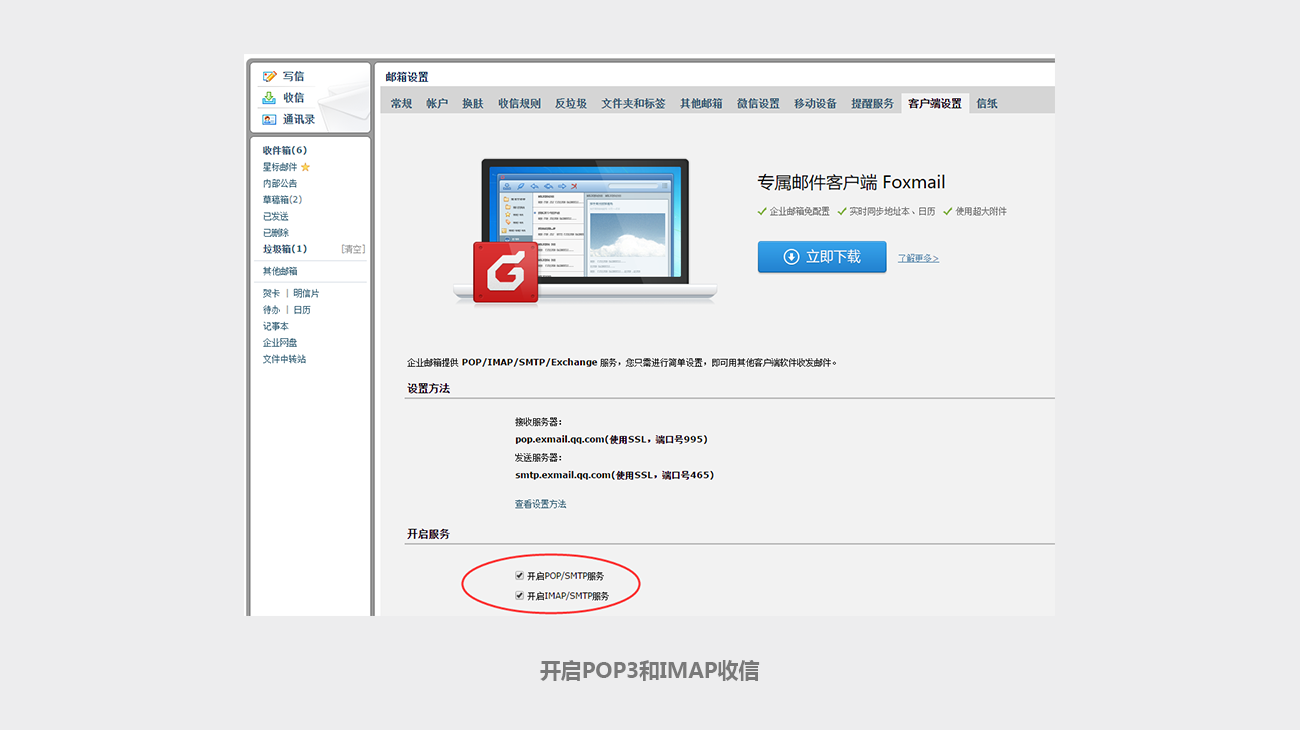The width and height of the screenshot is (1300, 730).
Task: Switch to the 换肤 tab
Action: click(473, 103)
